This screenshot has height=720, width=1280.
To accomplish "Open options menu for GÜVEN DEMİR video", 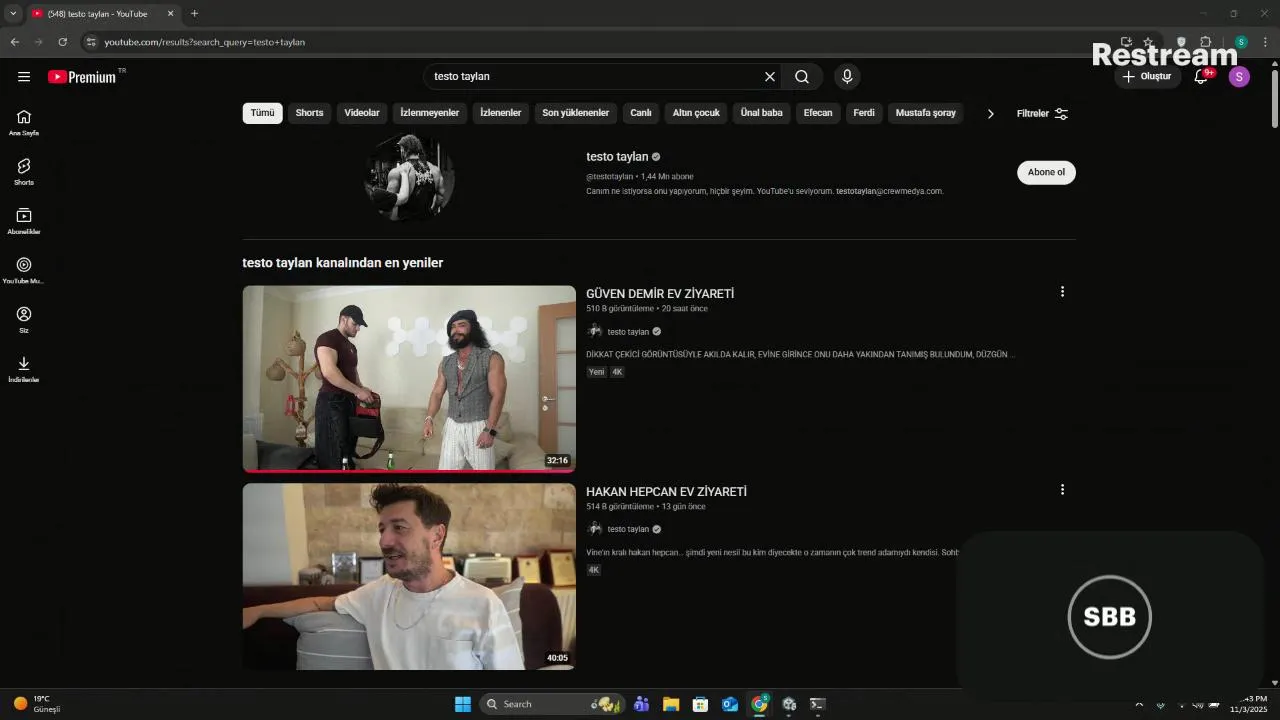I will tap(1062, 292).
